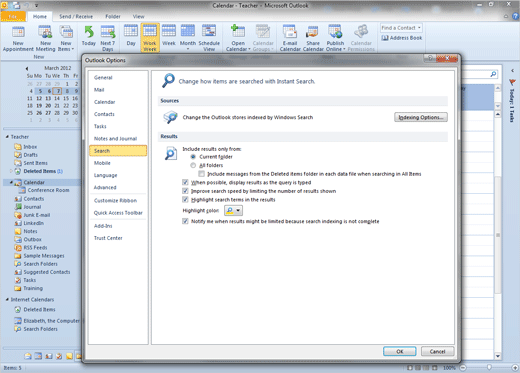The height and width of the screenshot is (373, 520).
Task: Toggle include Deleted Items messages checkbox
Action: pos(202,174)
